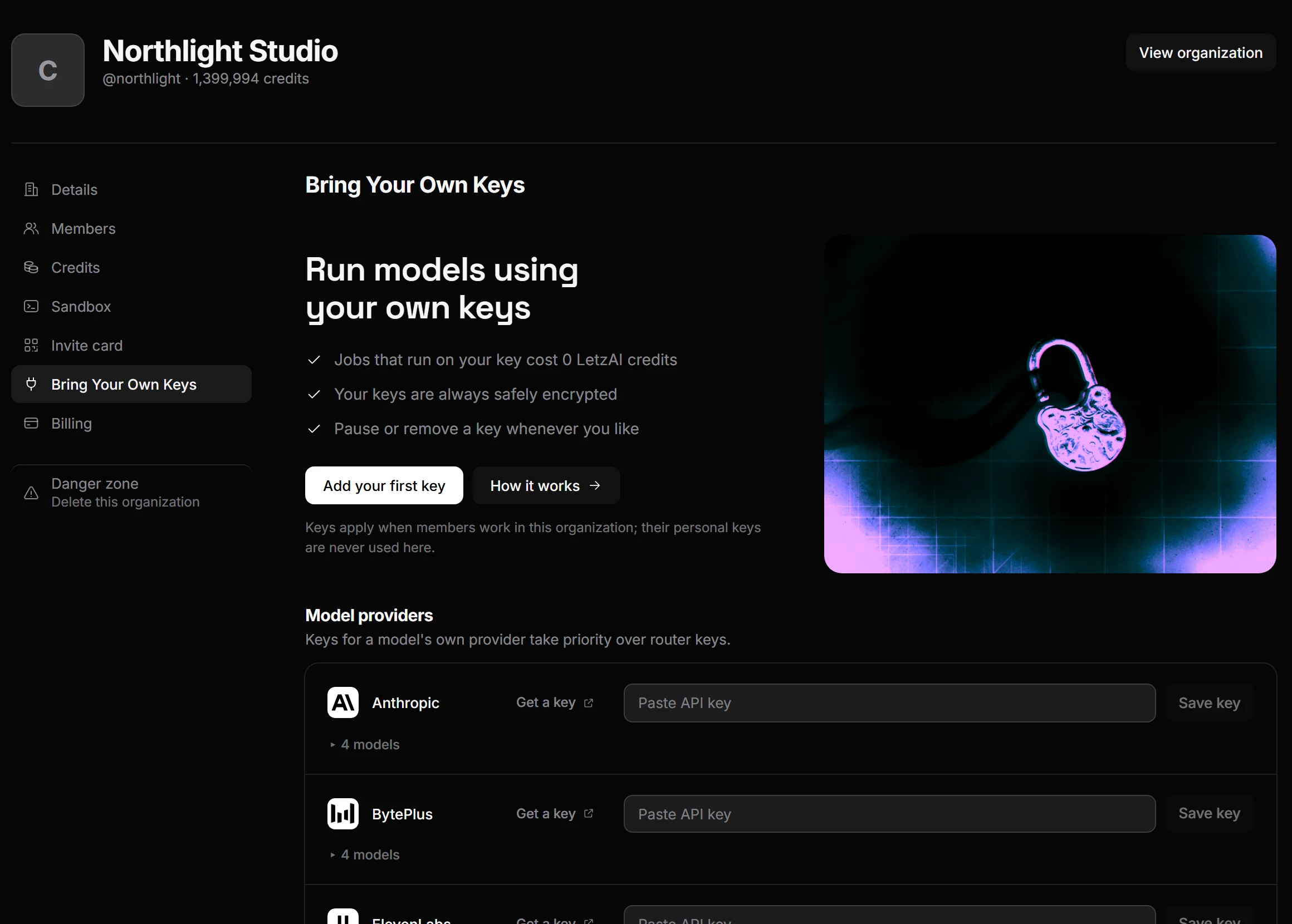Follow the Anthropic Get a key link
Viewport: 1292px width, 924px height.
point(555,702)
